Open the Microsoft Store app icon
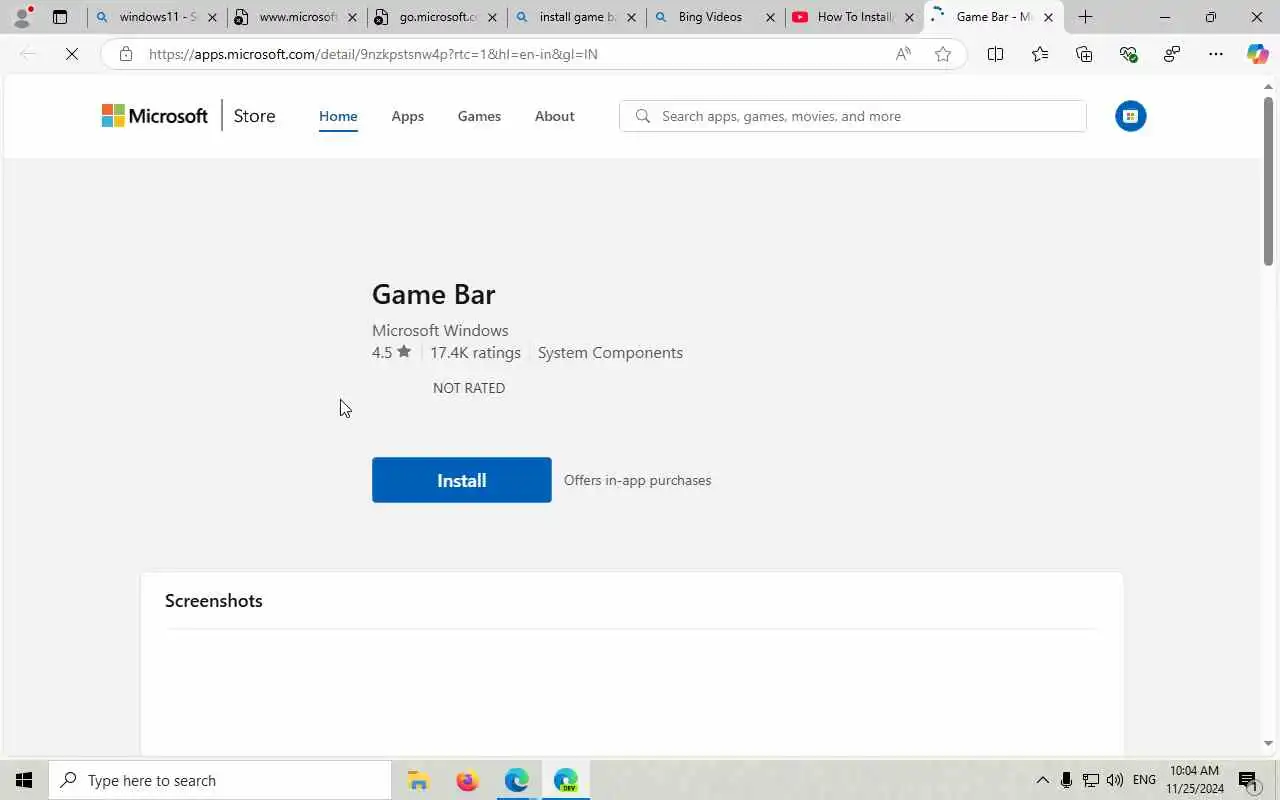 coord(1130,116)
